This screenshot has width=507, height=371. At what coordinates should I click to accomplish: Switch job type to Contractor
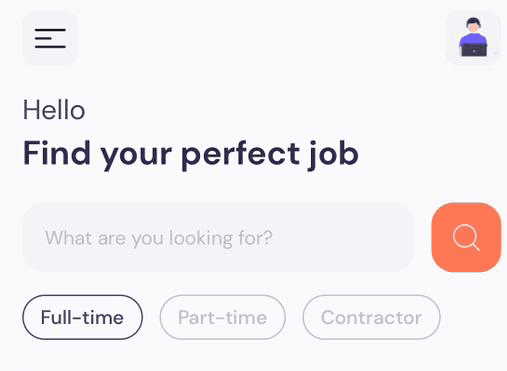[x=371, y=317]
